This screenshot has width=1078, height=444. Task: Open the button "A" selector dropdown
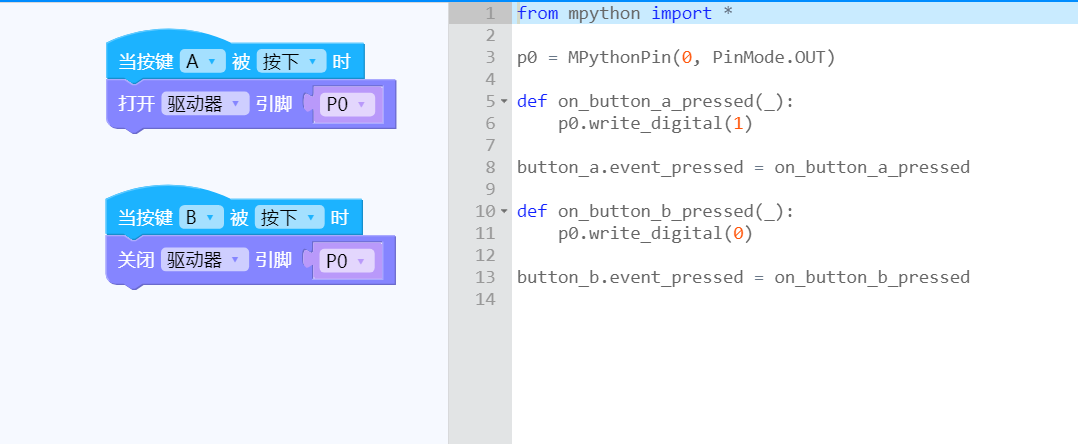203,62
